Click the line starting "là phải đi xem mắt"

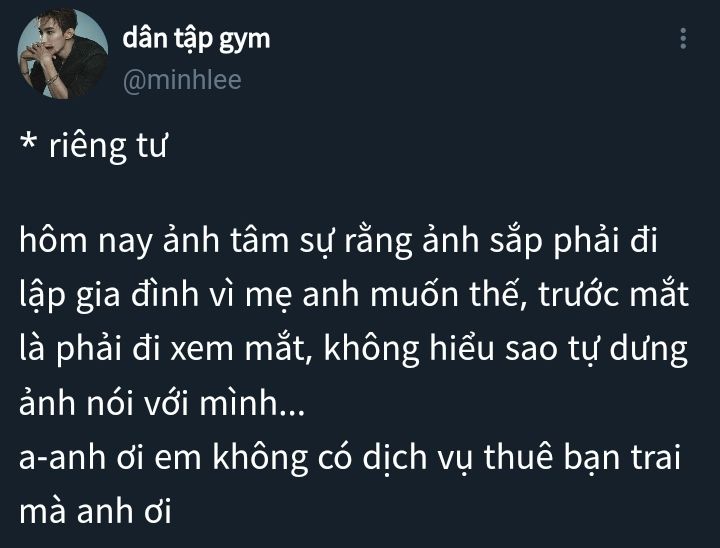click(354, 350)
